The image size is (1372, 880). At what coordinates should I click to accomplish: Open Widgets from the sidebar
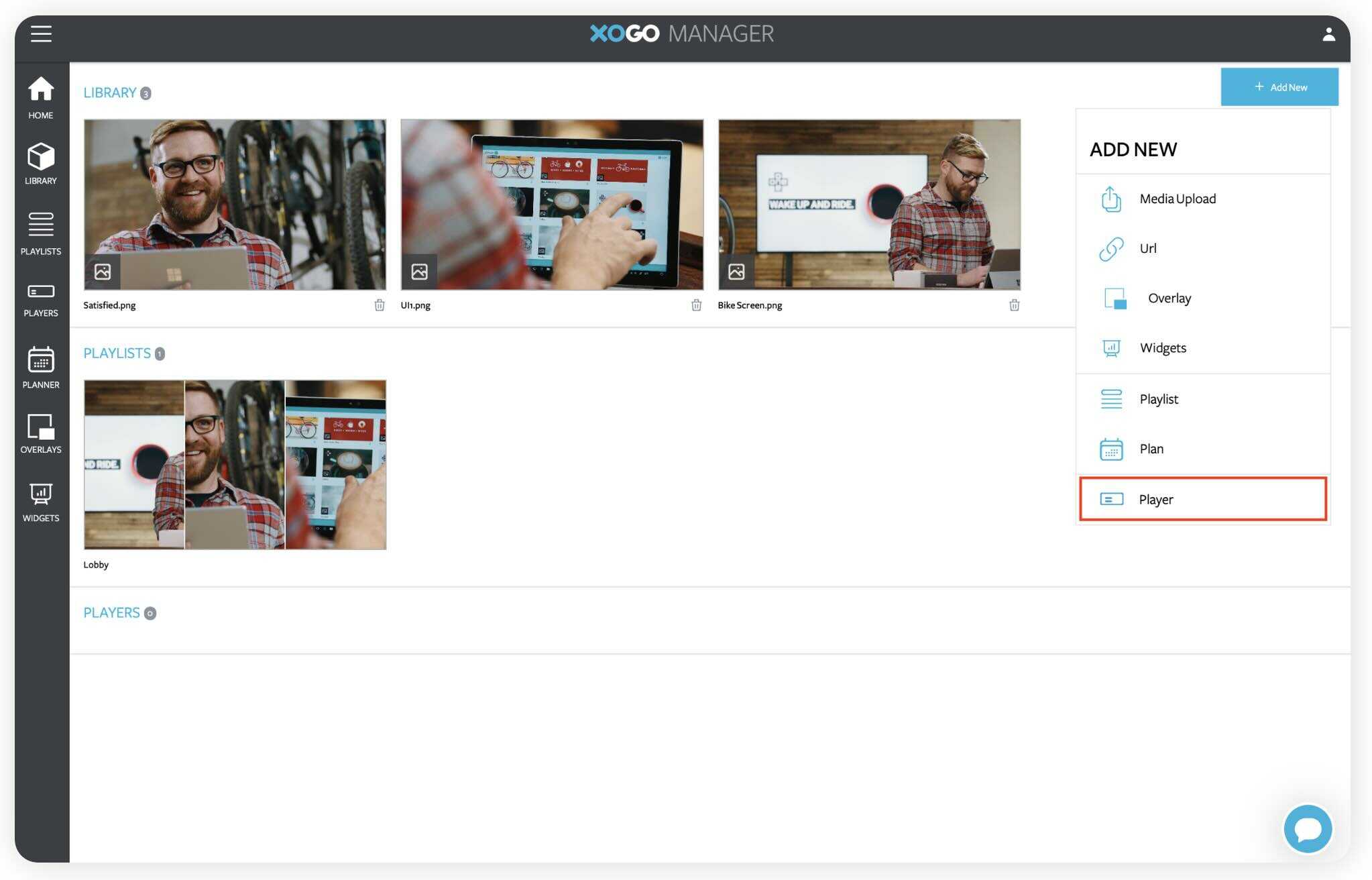point(41,502)
